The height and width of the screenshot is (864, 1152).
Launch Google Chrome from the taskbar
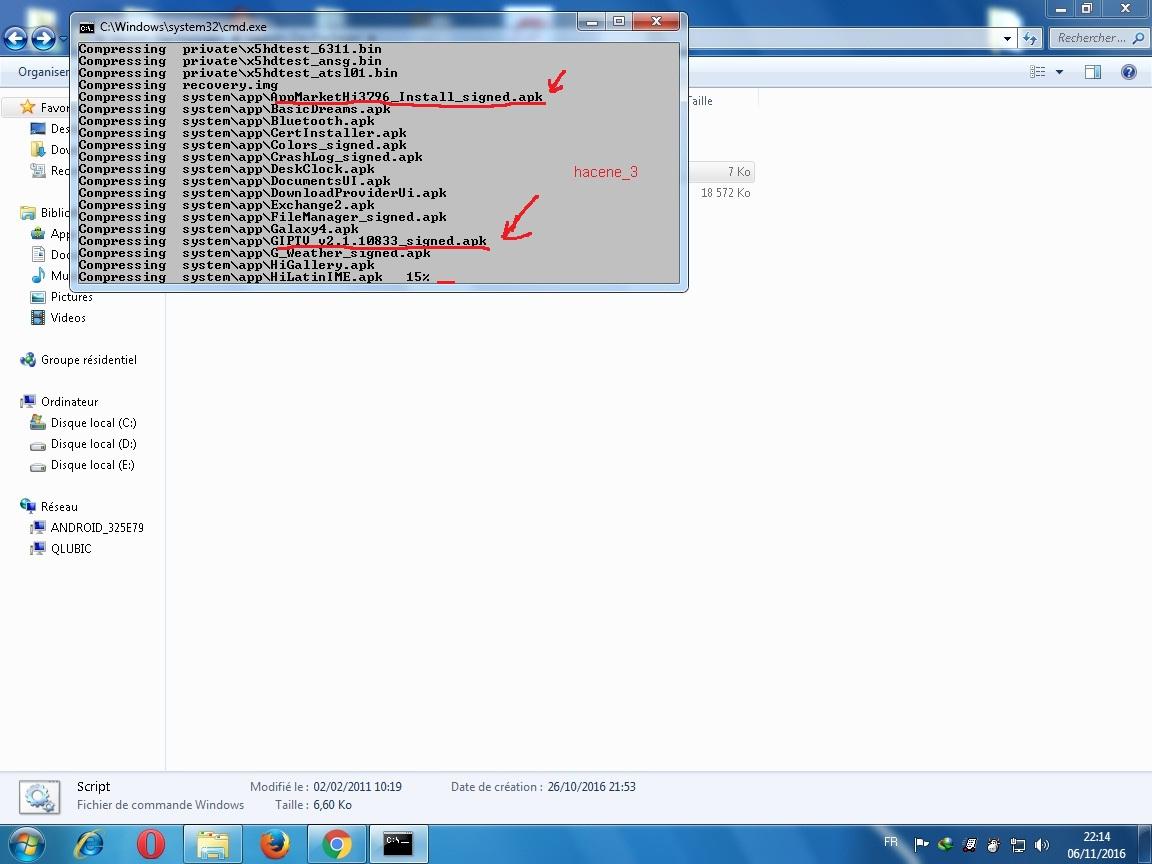coord(337,845)
